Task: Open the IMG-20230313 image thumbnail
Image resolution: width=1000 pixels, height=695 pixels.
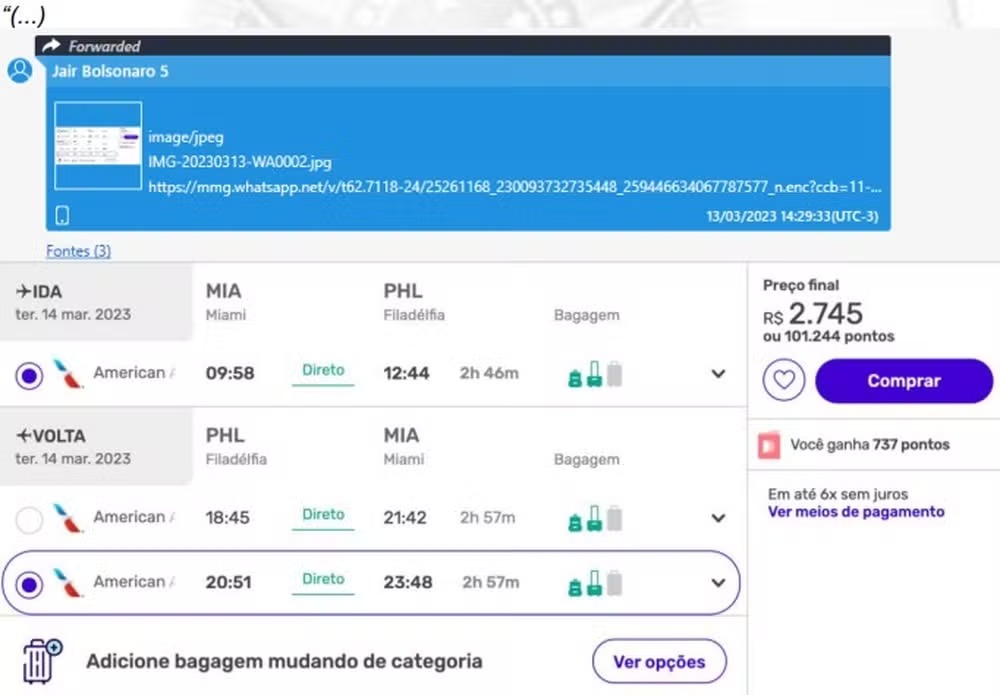Action: click(98, 146)
